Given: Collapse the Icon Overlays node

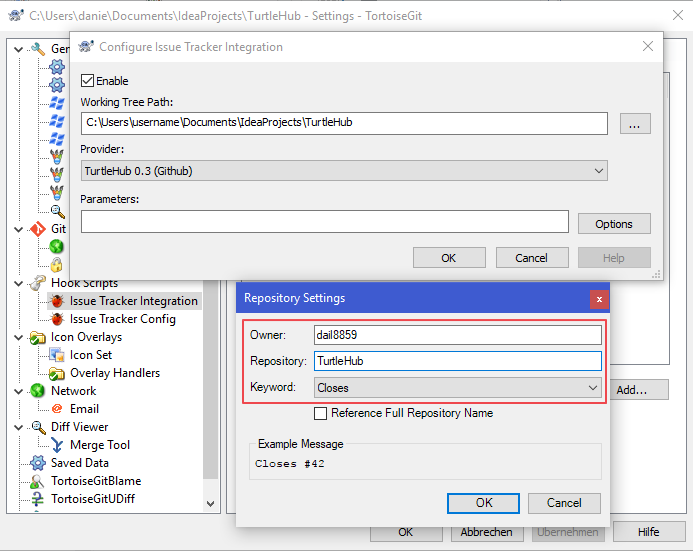Looking at the screenshot, I should coord(19,338).
